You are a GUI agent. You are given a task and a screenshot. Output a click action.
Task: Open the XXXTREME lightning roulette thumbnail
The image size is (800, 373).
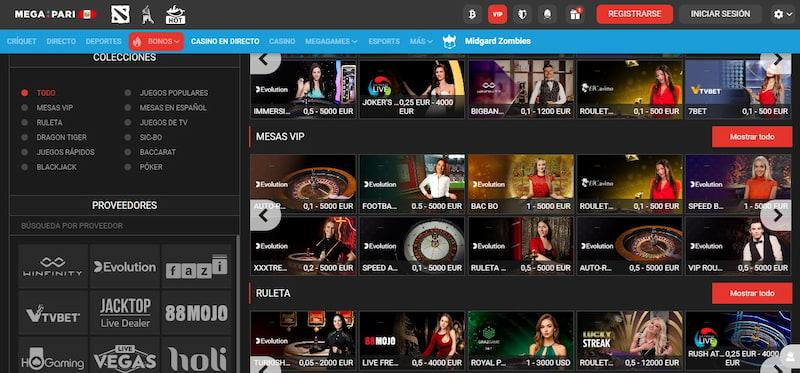[303, 246]
